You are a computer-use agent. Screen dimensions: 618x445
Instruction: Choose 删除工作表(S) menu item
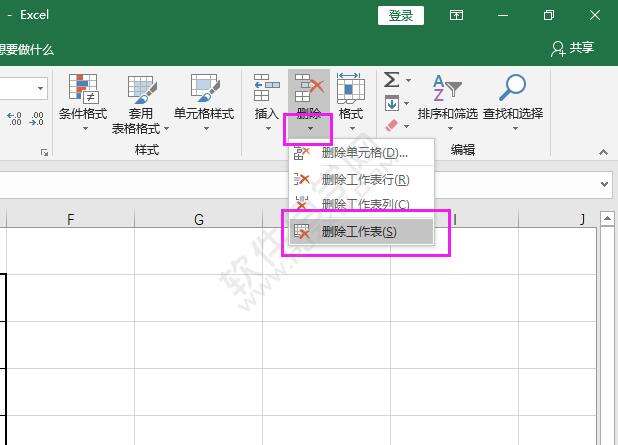pyautogui.click(x=361, y=231)
